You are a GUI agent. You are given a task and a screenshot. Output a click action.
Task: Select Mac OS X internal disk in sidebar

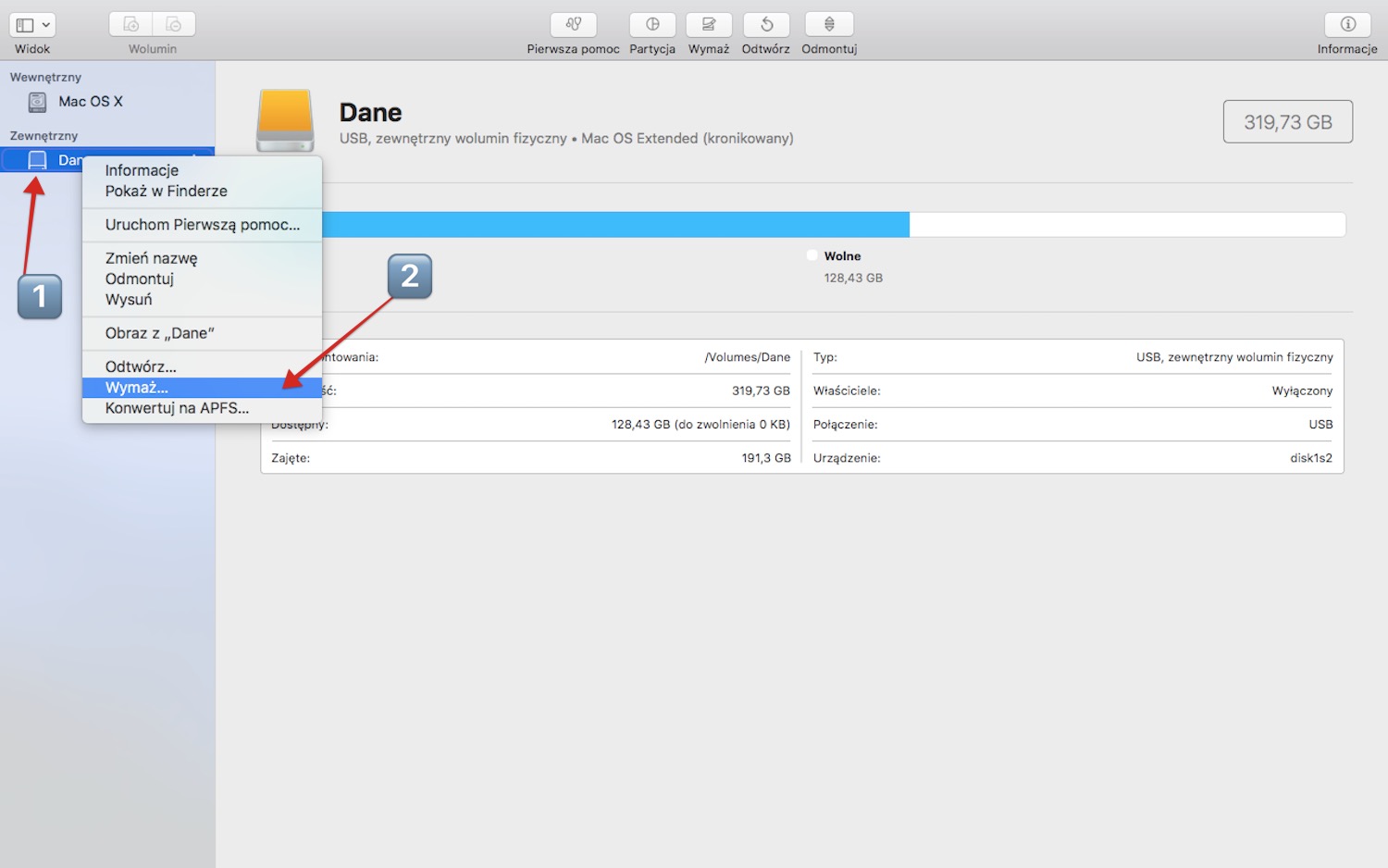[x=90, y=102]
